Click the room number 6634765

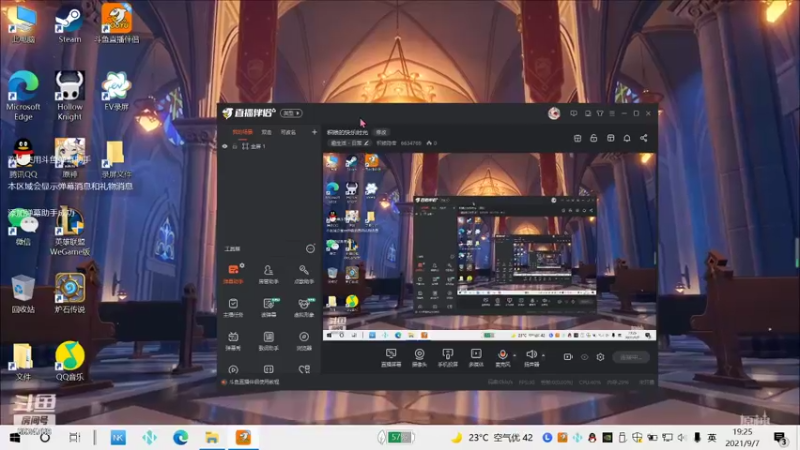point(411,143)
